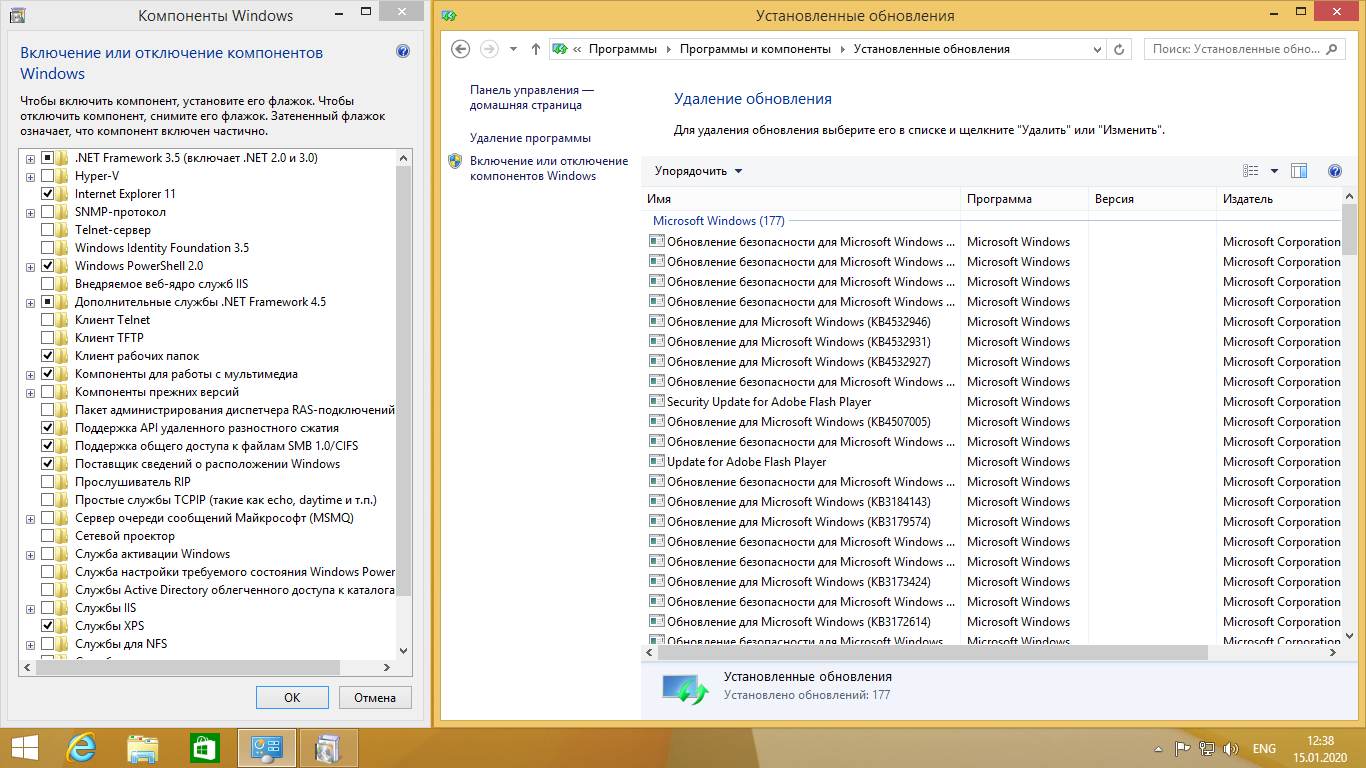
Task: Click icon of Security Update for Adobe Flash Player
Action: 657,401
